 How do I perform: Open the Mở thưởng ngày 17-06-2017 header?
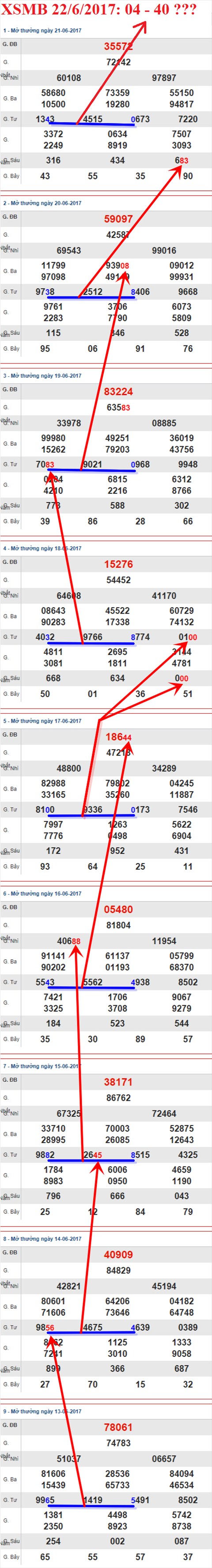pos(42,721)
